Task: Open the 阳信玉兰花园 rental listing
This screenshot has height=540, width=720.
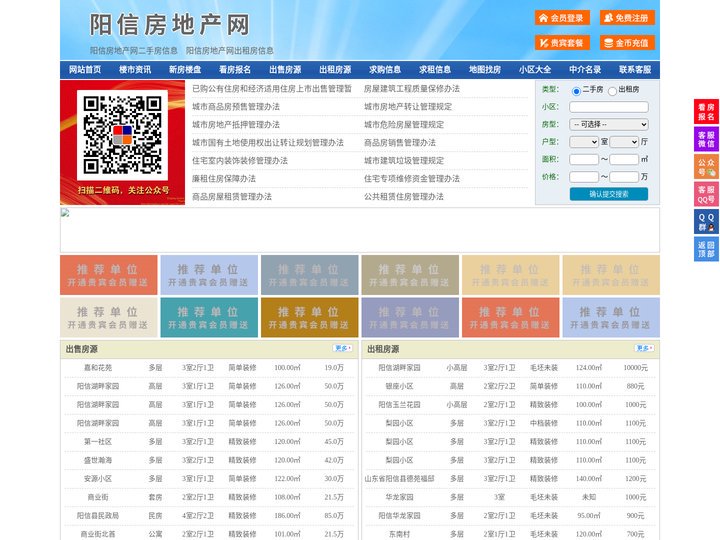Action: [x=399, y=405]
